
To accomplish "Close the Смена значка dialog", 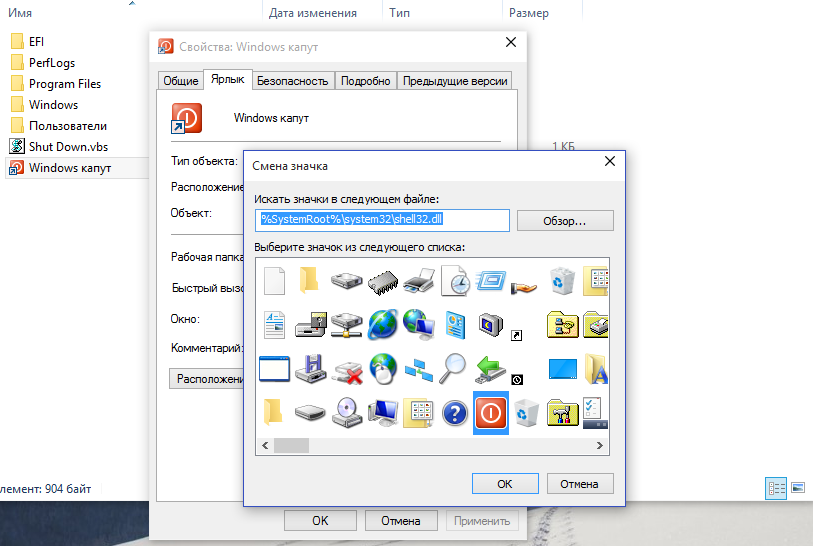I will pos(610,161).
